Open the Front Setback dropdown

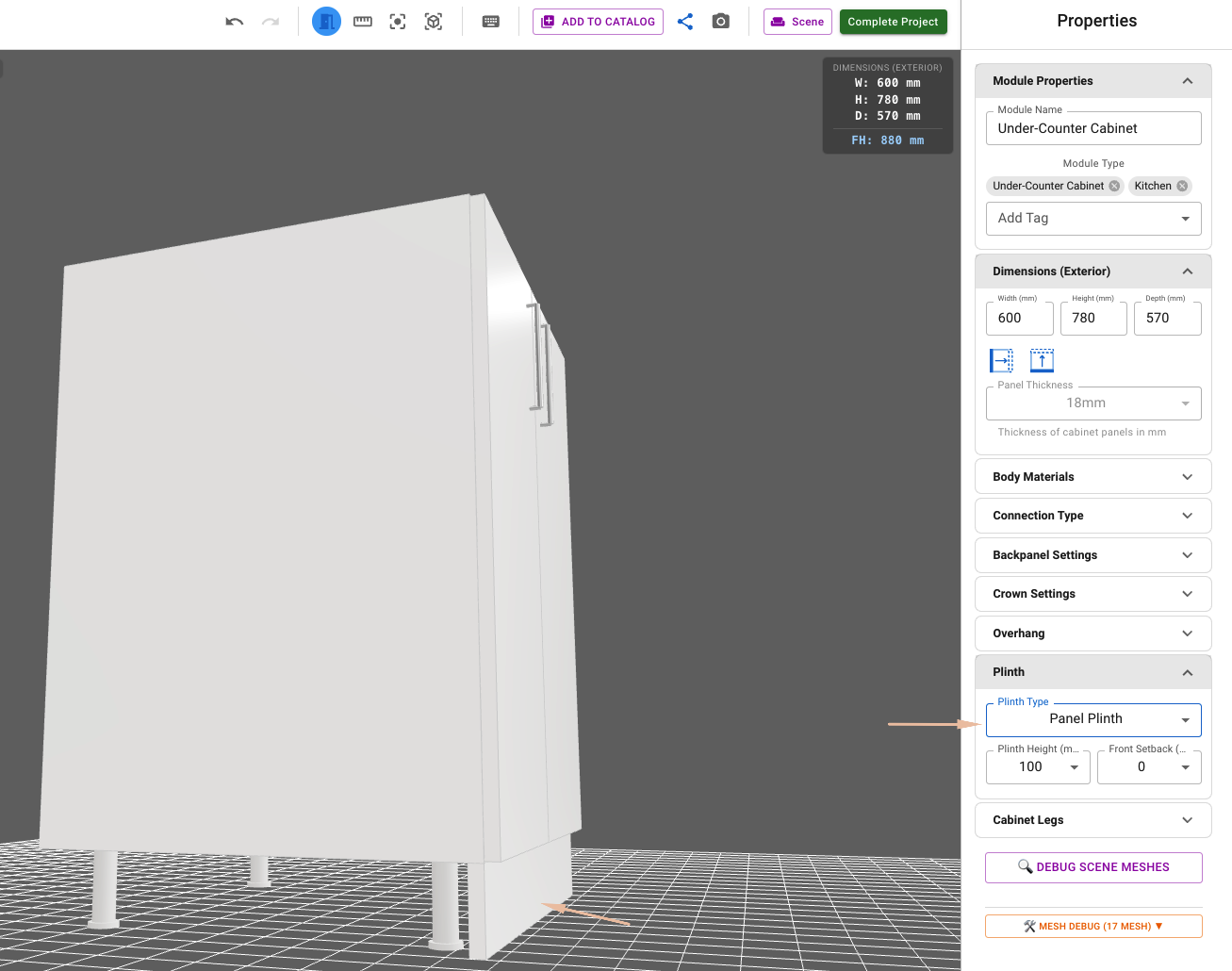pos(1149,767)
